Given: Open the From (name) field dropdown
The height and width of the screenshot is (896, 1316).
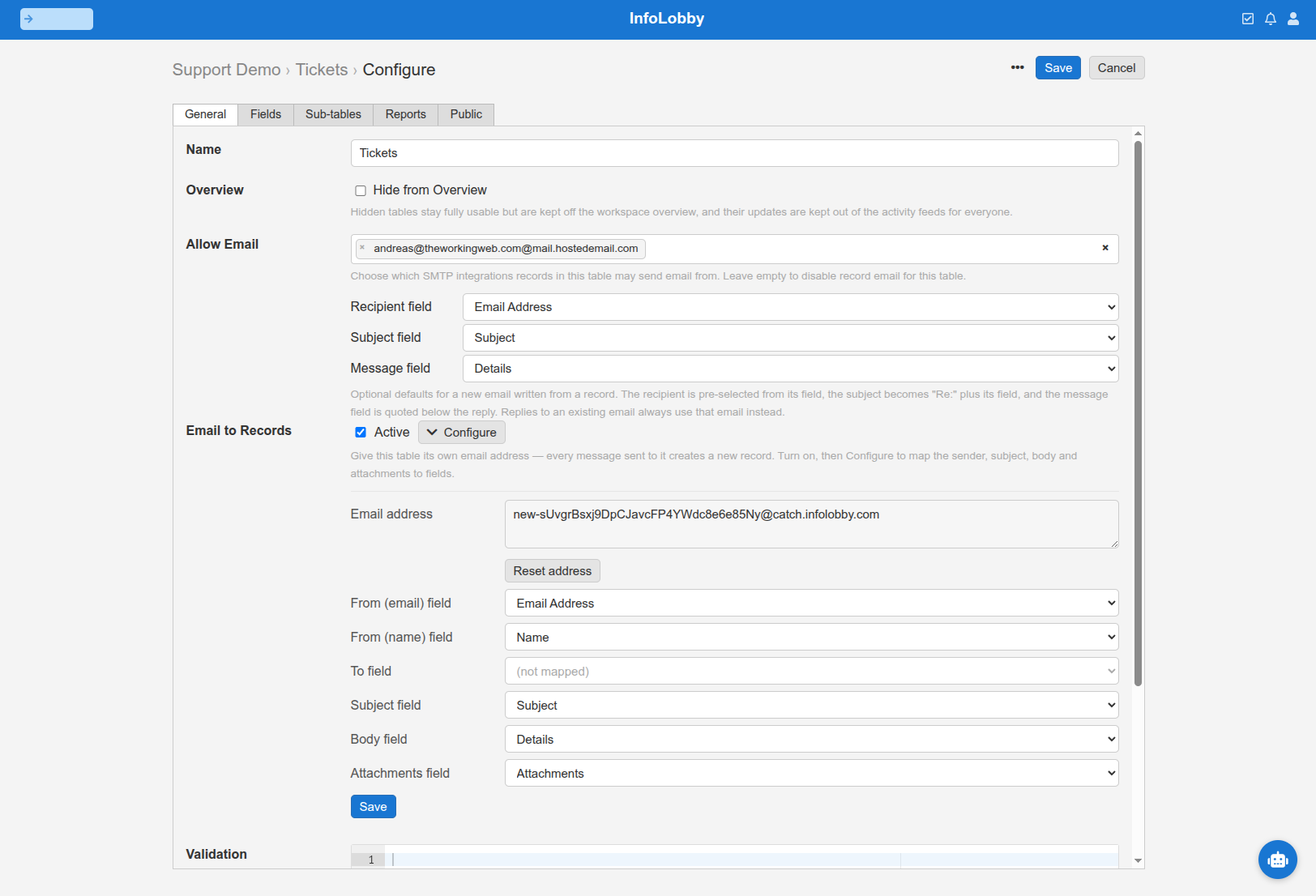Looking at the screenshot, I should 812,638.
